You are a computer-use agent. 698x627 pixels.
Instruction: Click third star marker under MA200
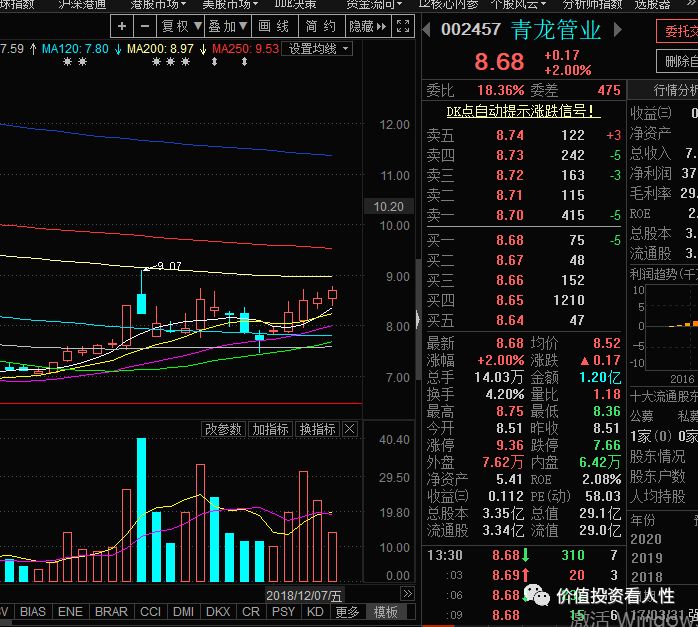click(186, 62)
